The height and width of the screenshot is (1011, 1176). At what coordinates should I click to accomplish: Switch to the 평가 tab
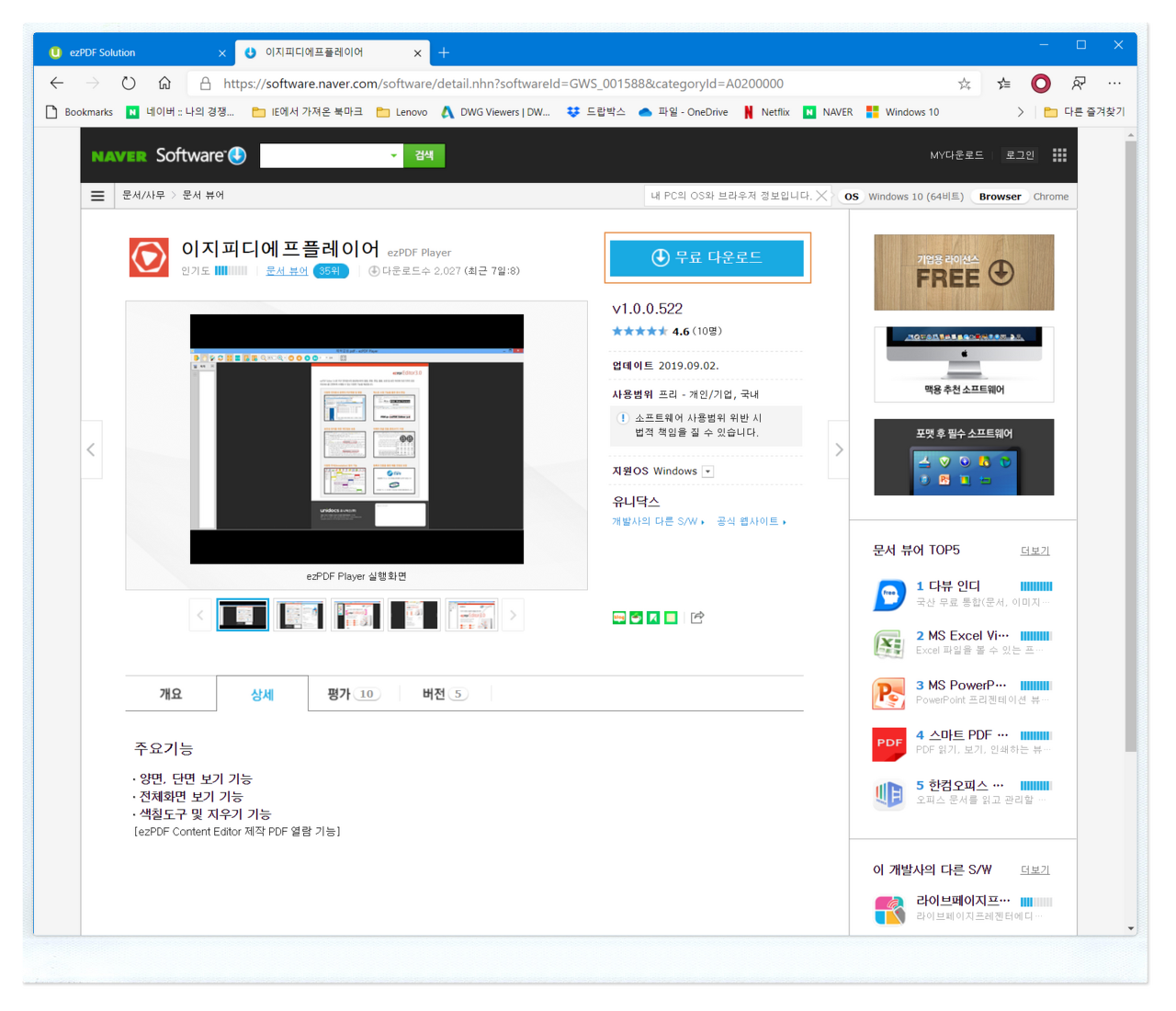click(354, 694)
